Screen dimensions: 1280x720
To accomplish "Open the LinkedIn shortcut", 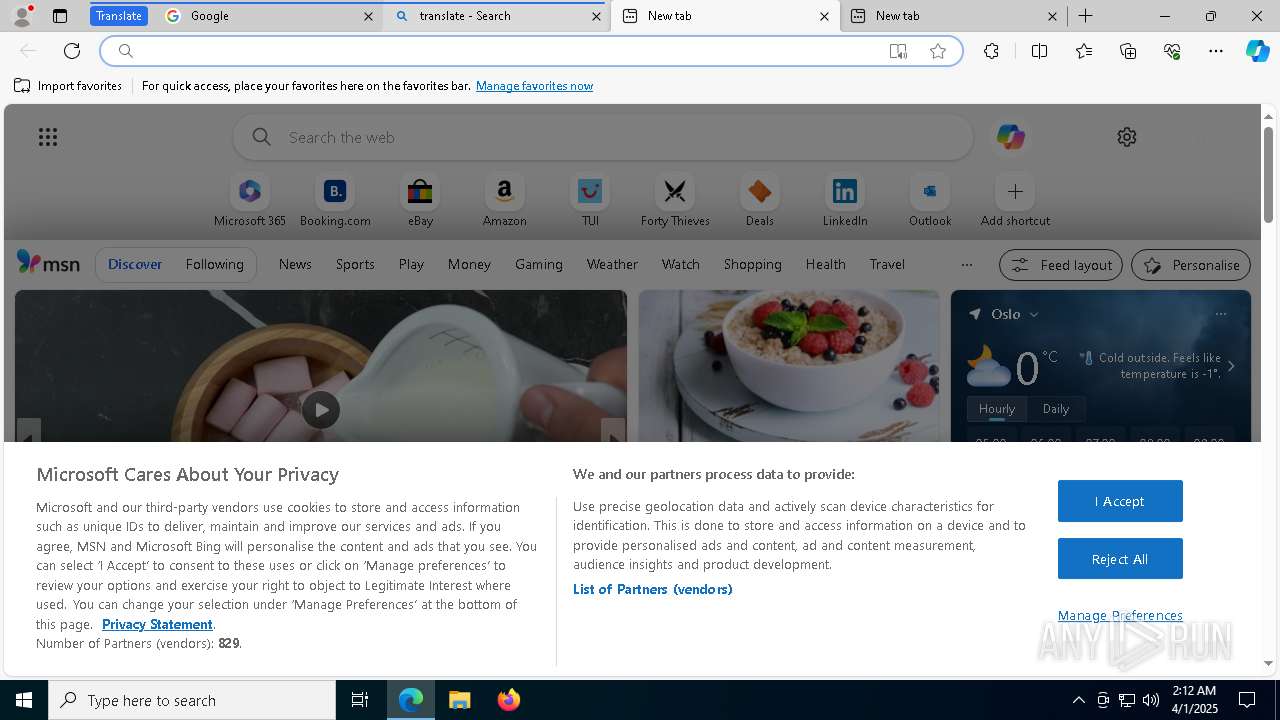I will [845, 201].
